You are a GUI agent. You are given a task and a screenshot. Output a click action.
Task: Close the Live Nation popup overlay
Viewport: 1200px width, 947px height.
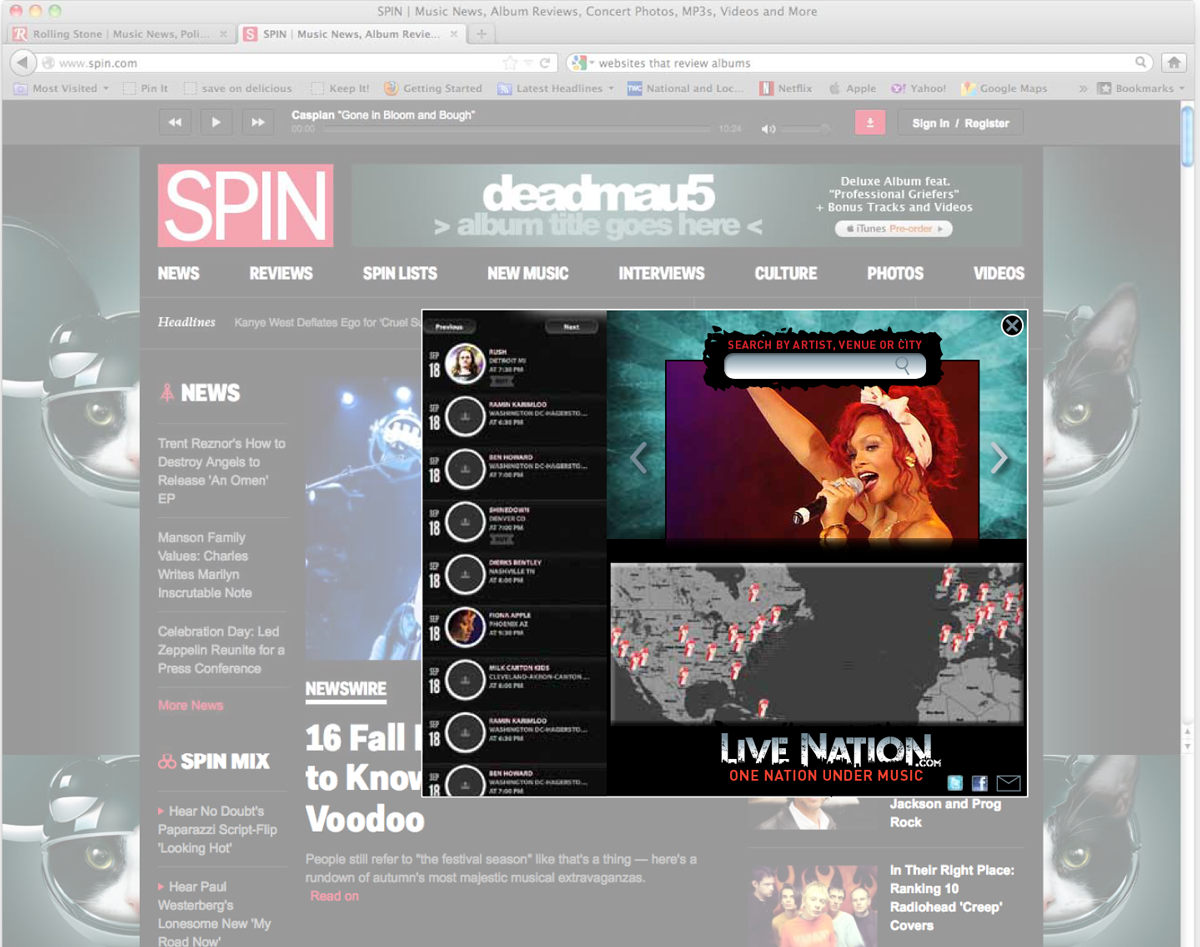tap(1012, 325)
